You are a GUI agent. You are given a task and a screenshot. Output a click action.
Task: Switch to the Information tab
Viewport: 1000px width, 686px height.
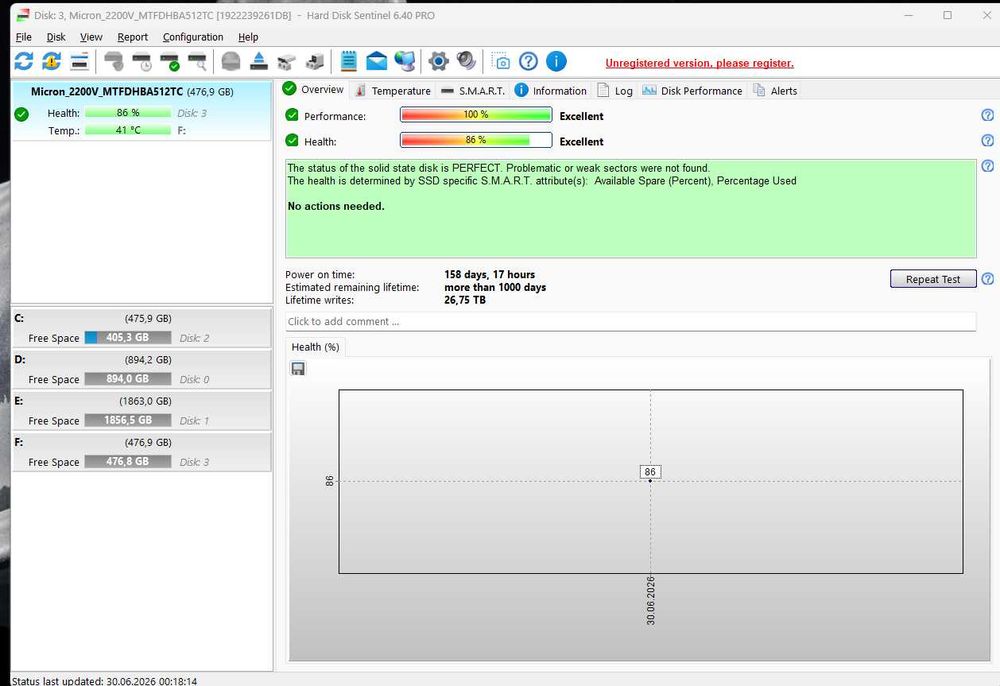[551, 91]
